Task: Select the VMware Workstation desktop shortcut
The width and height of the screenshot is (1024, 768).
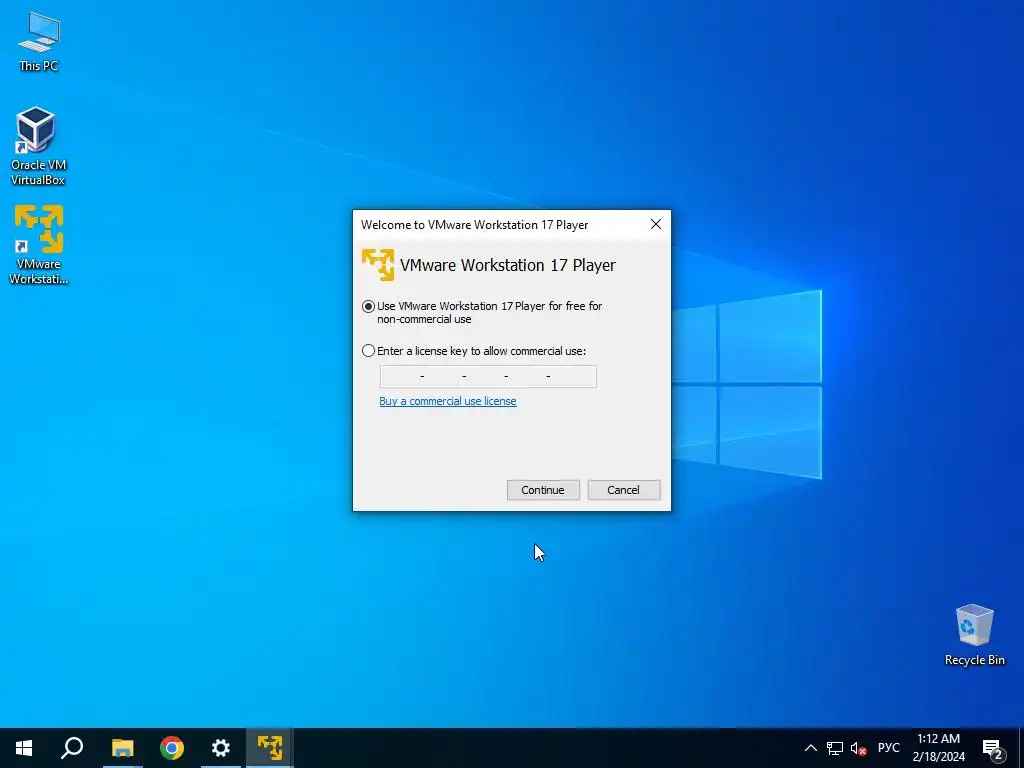Action: pos(39,245)
